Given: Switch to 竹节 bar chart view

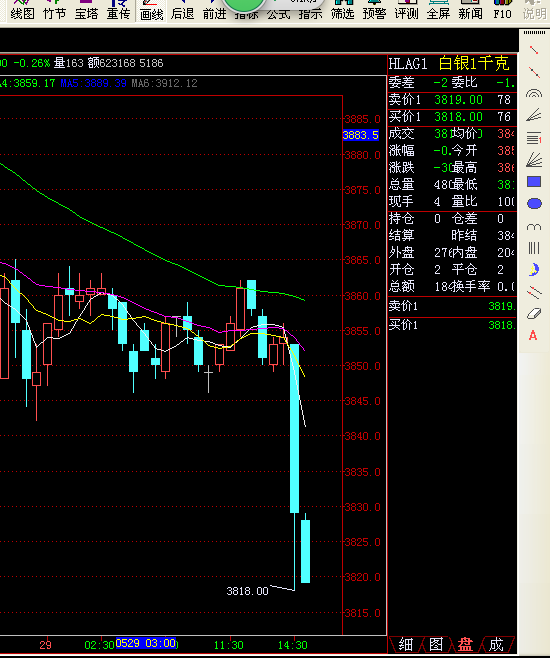Looking at the screenshot, I should coord(55,10).
